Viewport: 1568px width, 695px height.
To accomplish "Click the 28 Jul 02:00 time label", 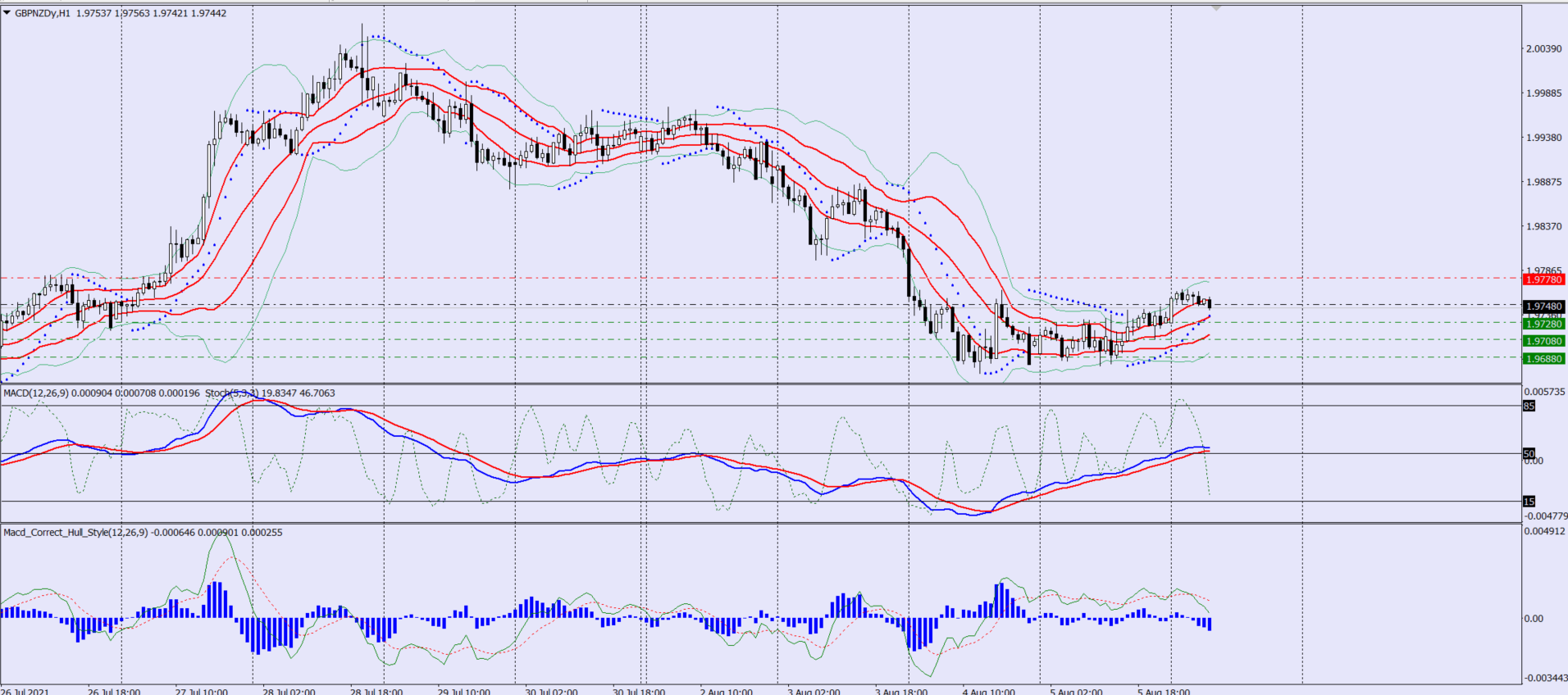I will [x=289, y=691].
